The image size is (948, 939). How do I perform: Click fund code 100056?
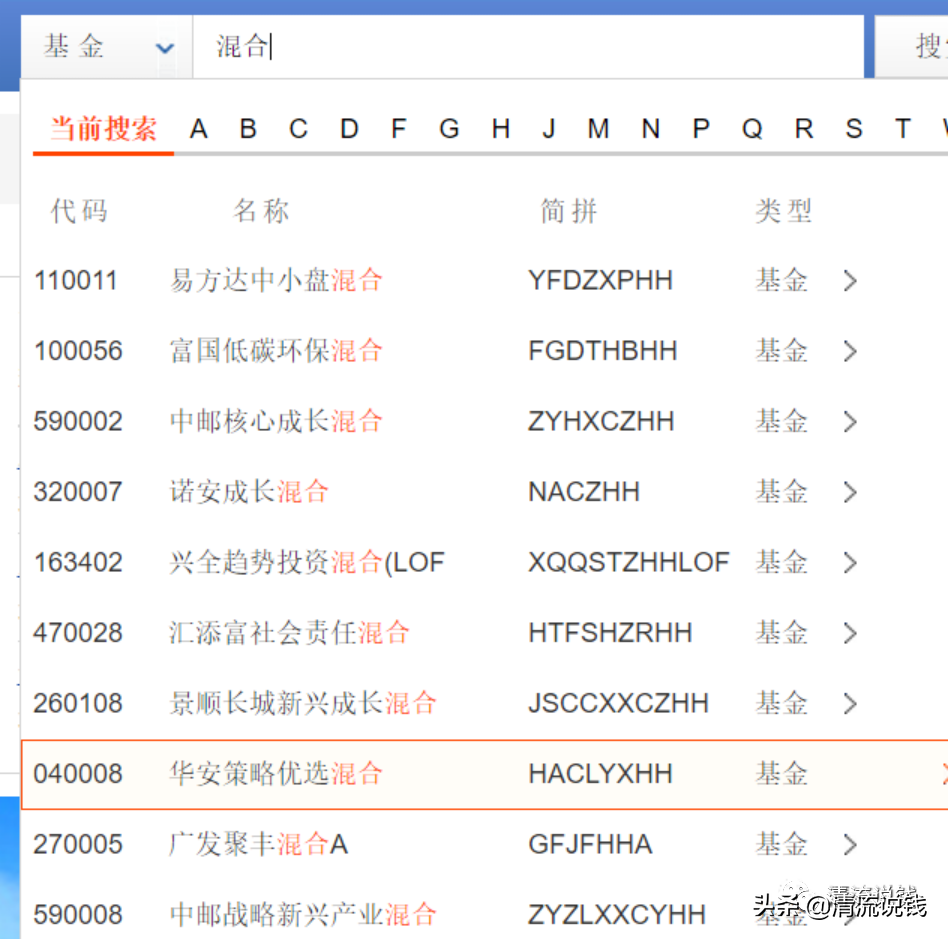coord(78,351)
